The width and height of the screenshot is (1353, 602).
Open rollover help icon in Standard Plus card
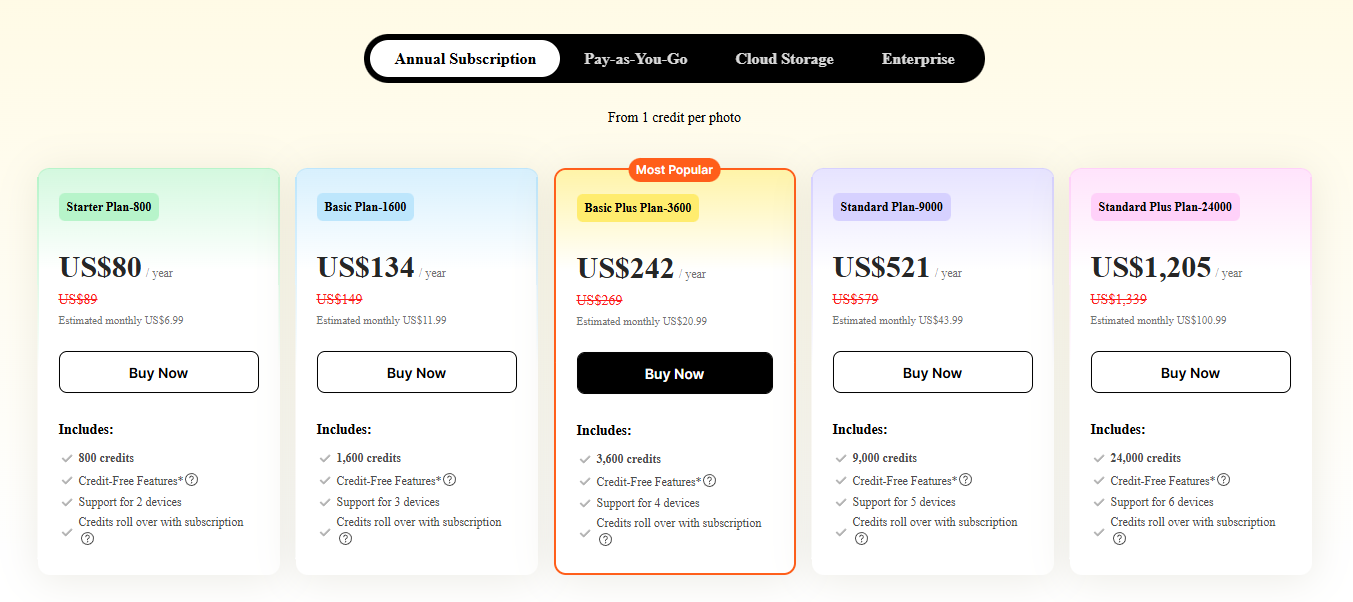(x=1119, y=539)
